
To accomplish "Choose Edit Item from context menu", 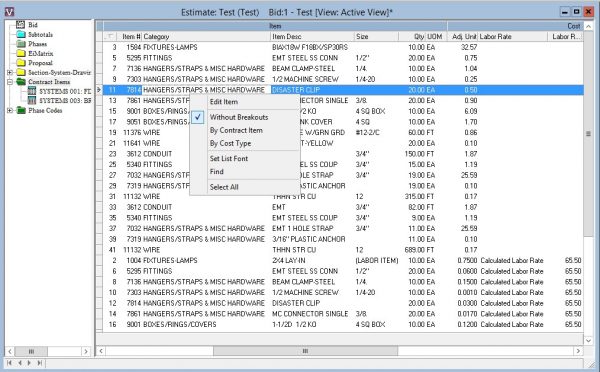I will point(245,102).
